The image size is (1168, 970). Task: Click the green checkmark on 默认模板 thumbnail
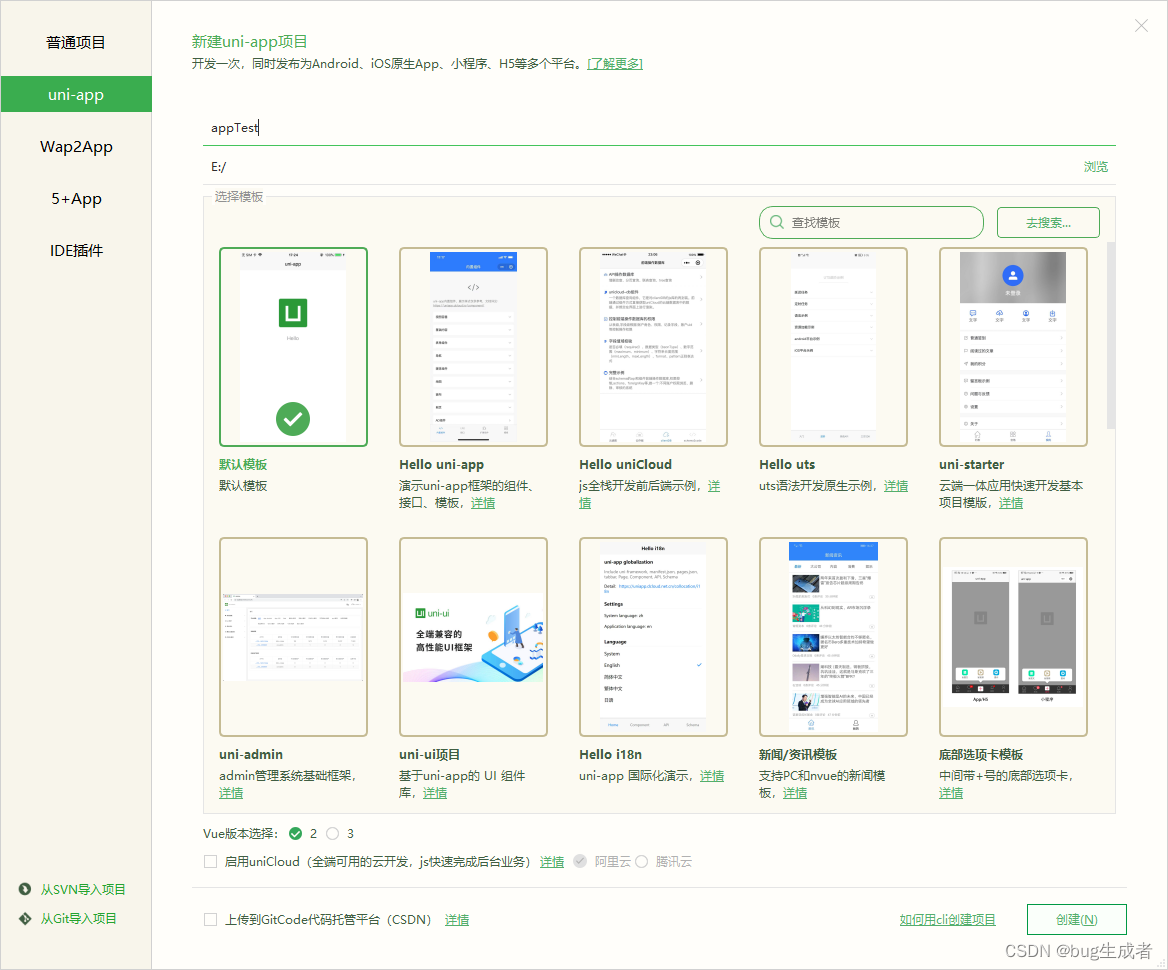click(293, 419)
